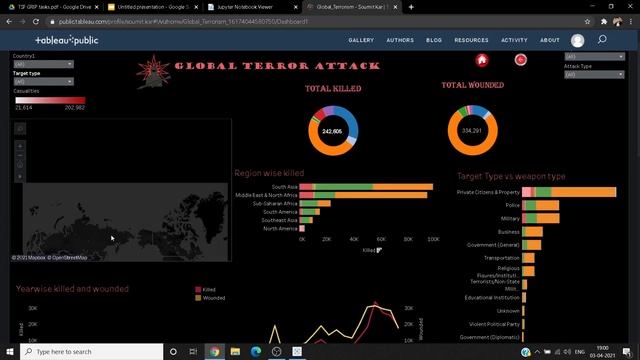Open the Attack Type filter dropdown
The width and height of the screenshot is (640, 360).
[594, 75]
